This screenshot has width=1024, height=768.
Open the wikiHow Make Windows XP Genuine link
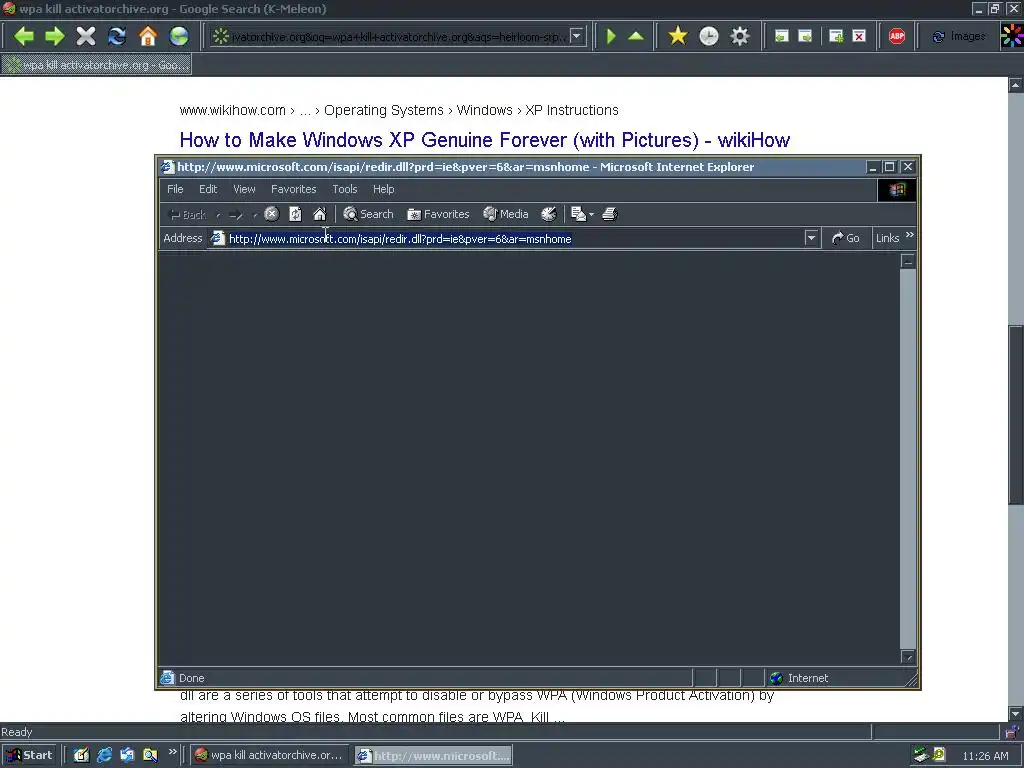[485, 140]
